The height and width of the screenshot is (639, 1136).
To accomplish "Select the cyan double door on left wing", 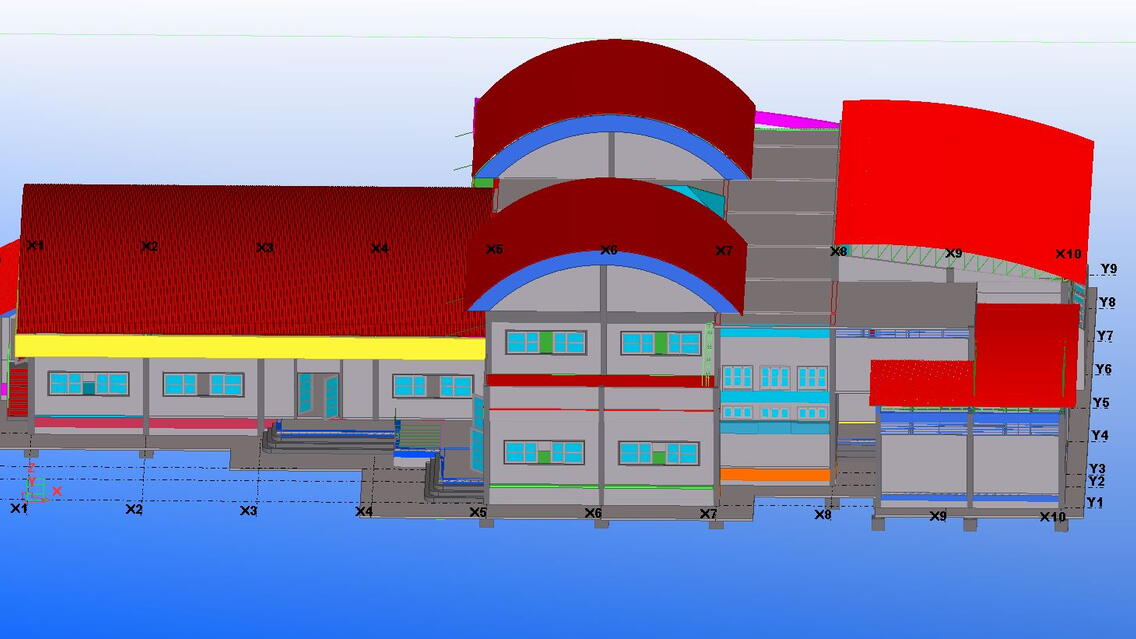I will [x=318, y=396].
